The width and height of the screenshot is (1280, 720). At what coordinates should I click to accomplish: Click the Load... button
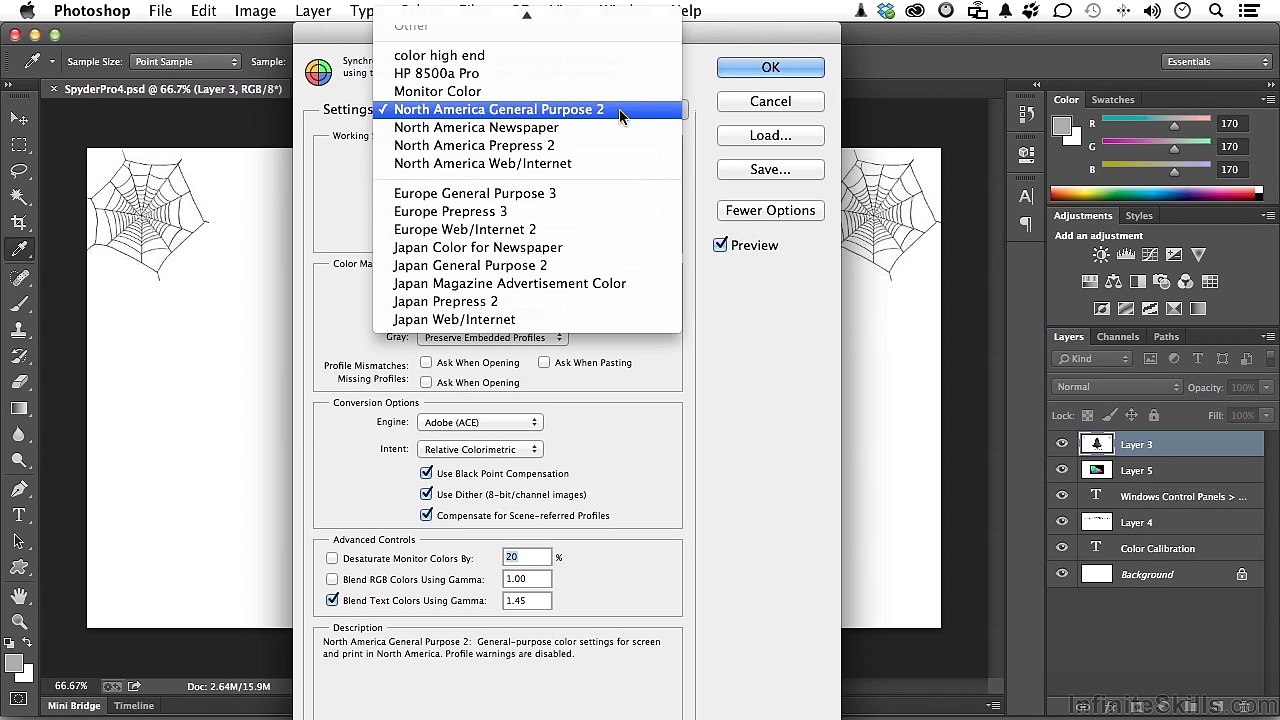coord(771,135)
